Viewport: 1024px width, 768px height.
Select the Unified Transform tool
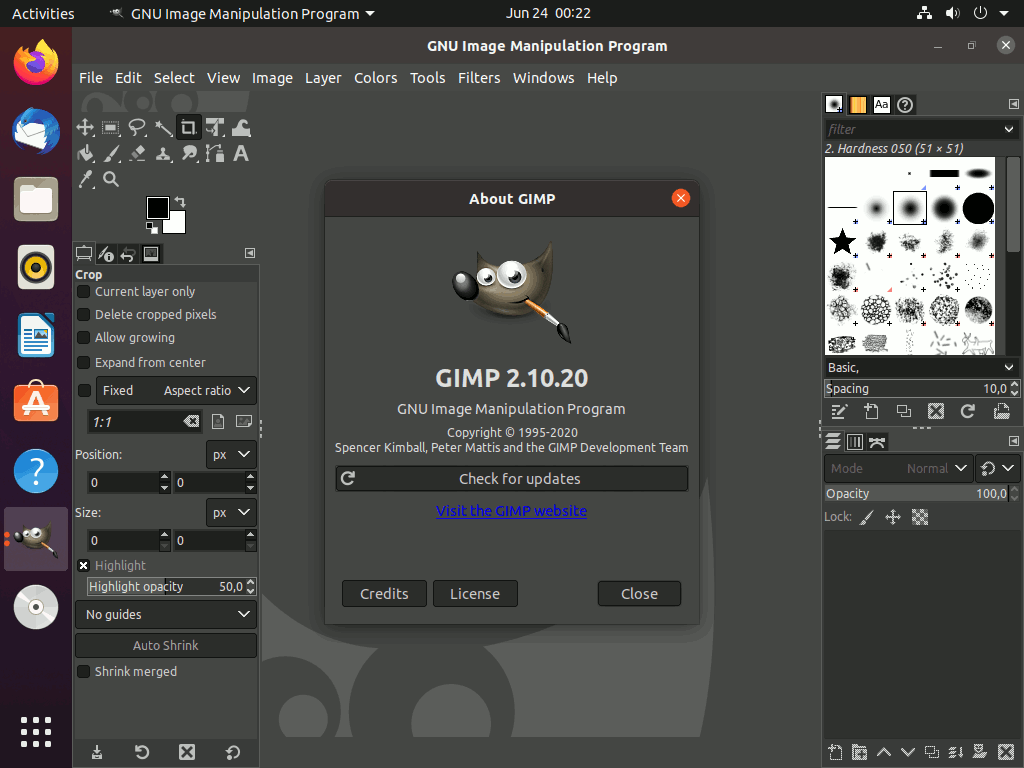[x=215, y=127]
